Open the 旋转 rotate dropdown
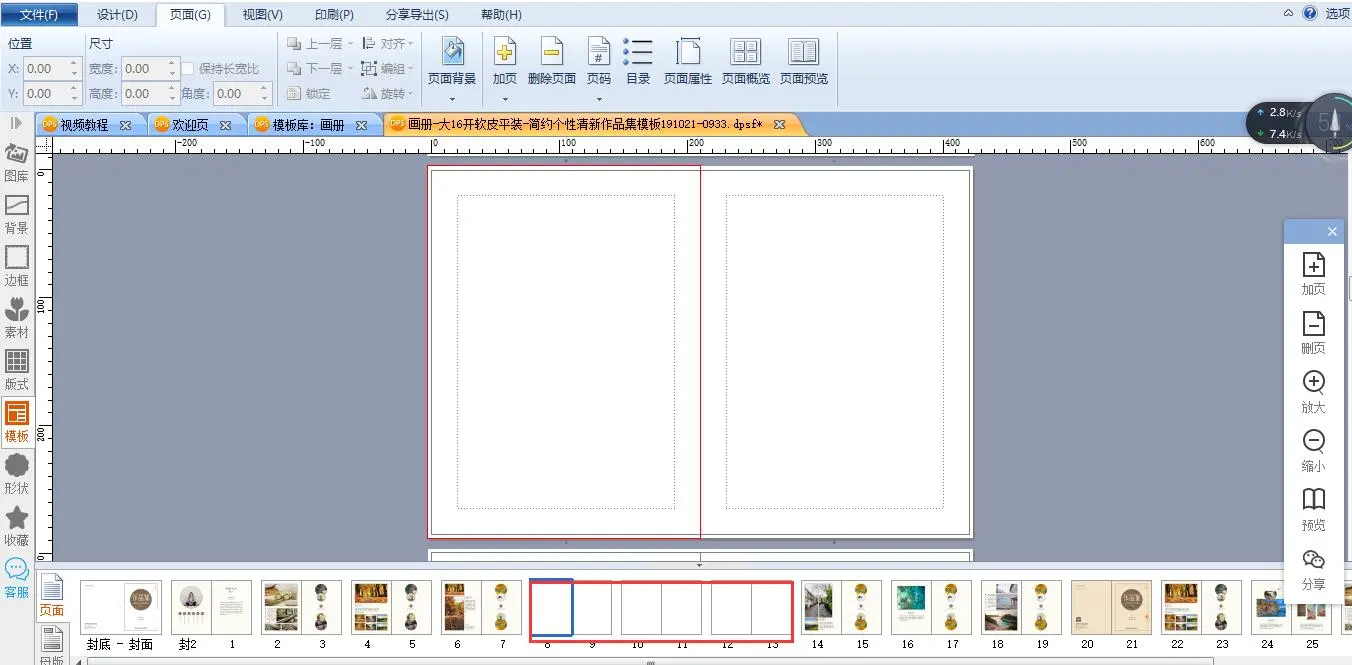 pos(387,94)
